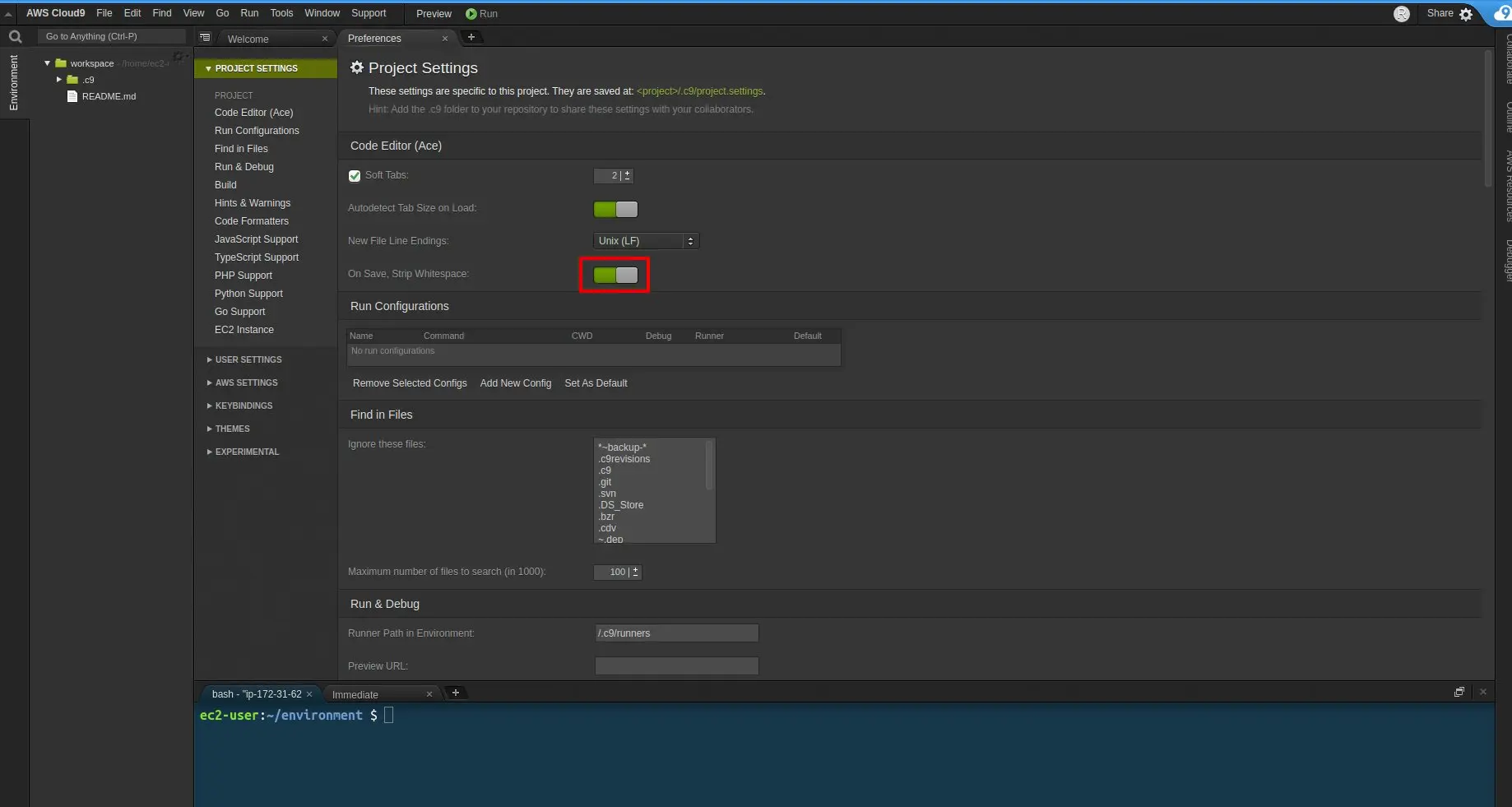Select EC2 Instance in settings list
The width and height of the screenshot is (1512, 807).
tap(244, 330)
